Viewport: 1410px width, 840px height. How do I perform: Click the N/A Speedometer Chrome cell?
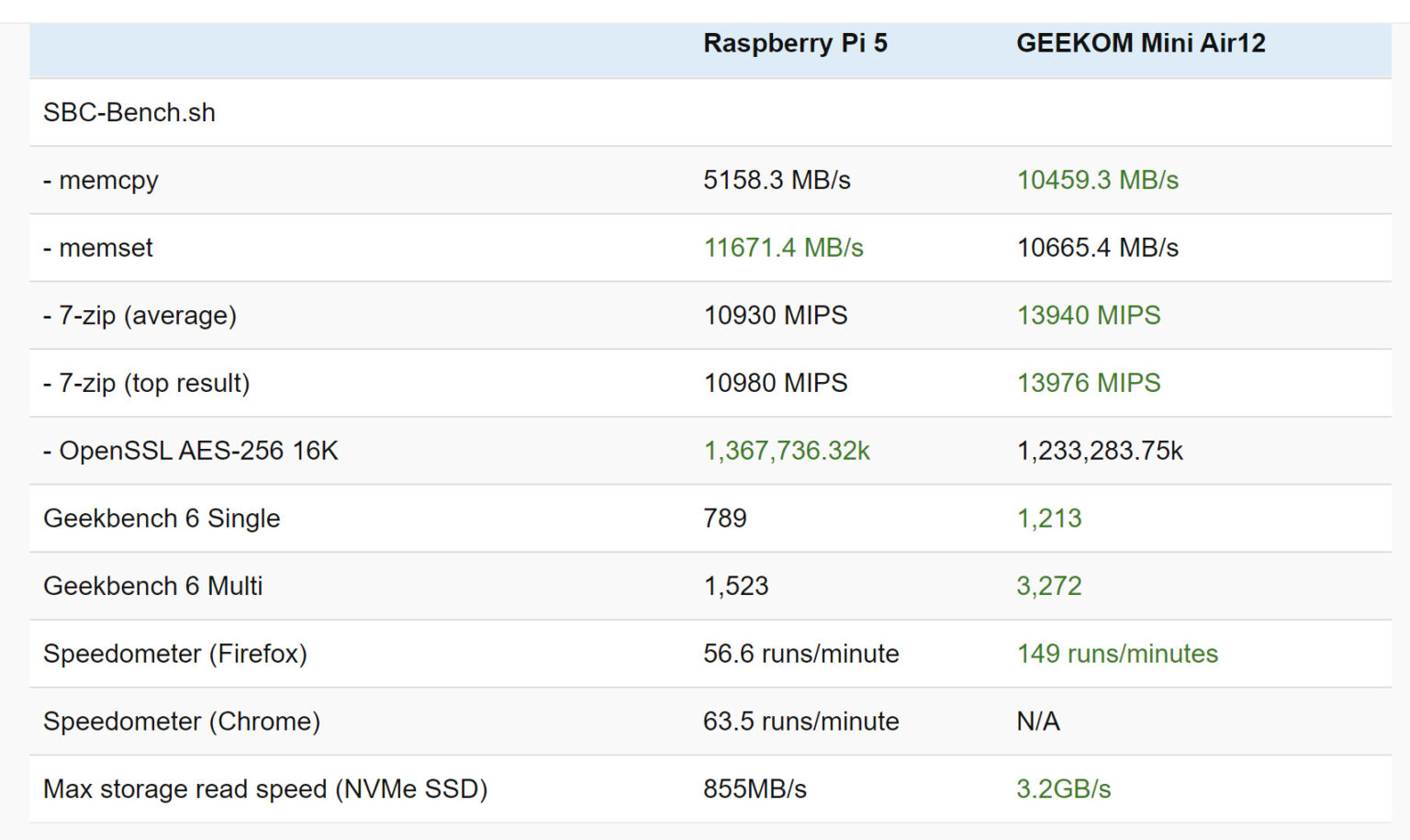(x=1038, y=722)
